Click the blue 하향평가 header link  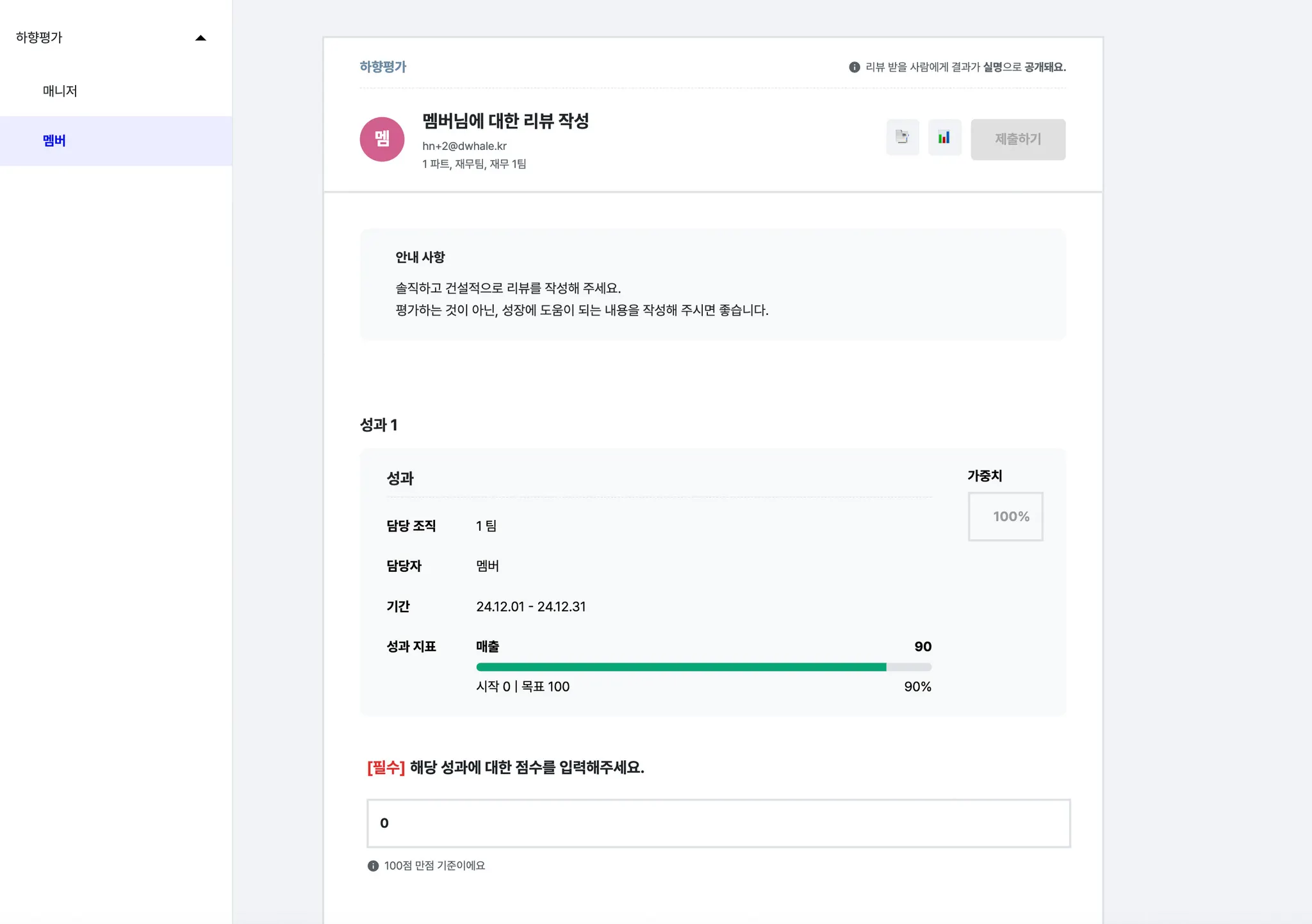382,67
